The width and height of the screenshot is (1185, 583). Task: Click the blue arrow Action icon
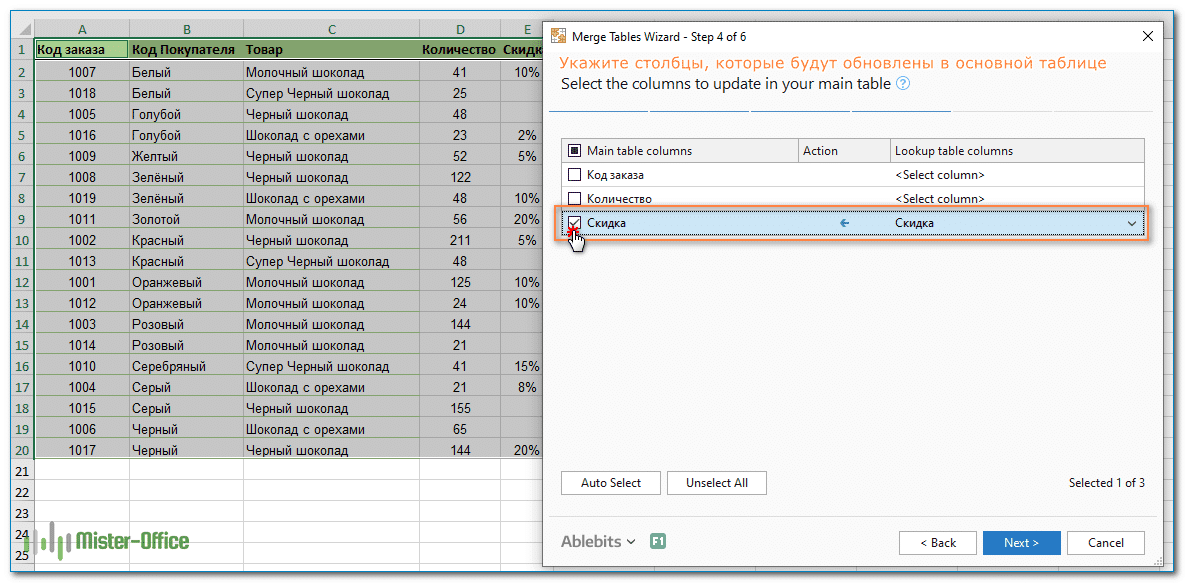[845, 223]
